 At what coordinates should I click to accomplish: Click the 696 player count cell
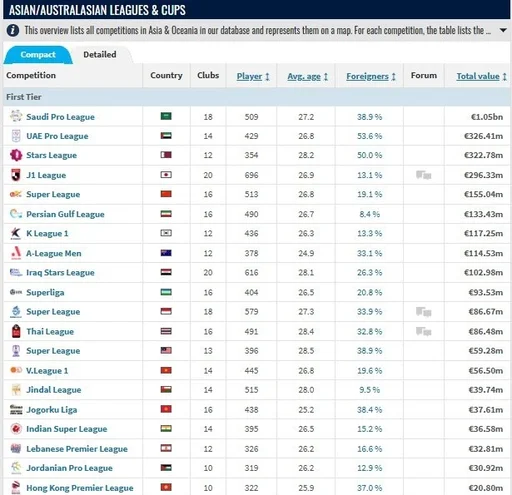pyautogui.click(x=251, y=175)
